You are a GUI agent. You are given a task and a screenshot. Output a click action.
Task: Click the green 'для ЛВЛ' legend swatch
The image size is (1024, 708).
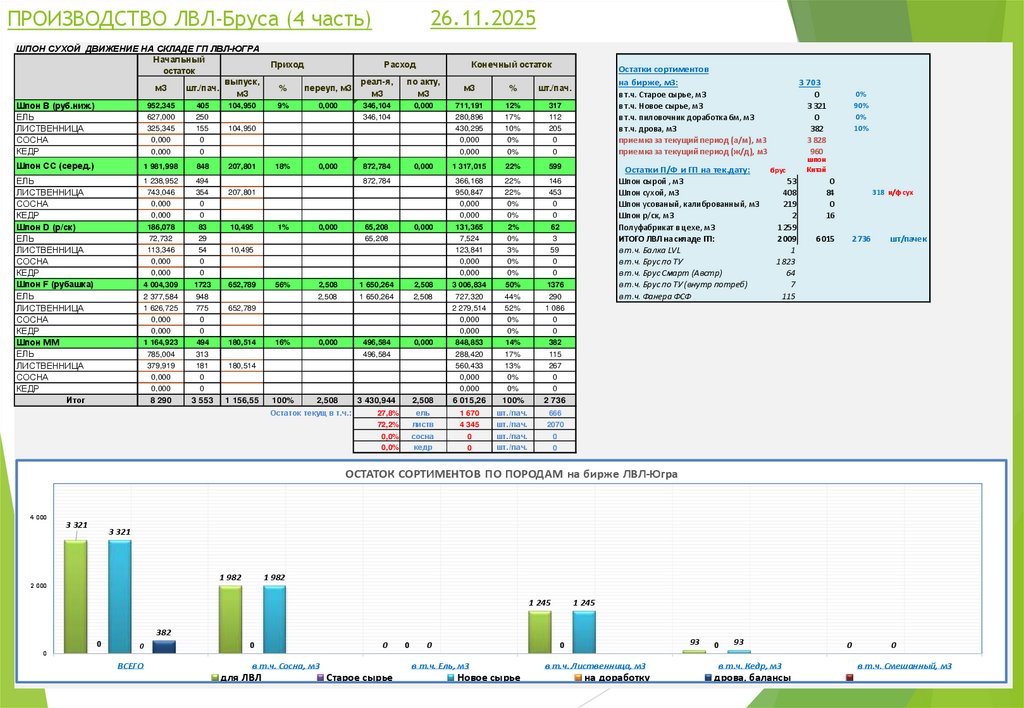pyautogui.click(x=215, y=678)
